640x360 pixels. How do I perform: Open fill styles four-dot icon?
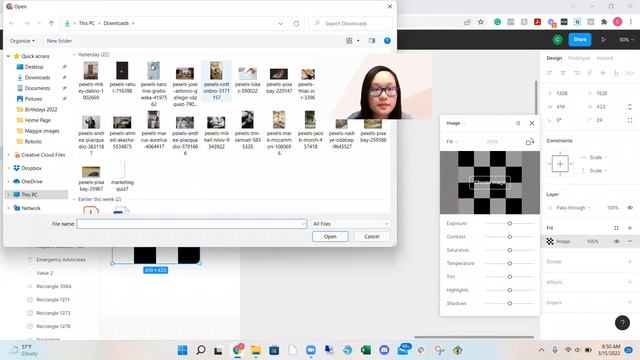[x=616, y=228]
